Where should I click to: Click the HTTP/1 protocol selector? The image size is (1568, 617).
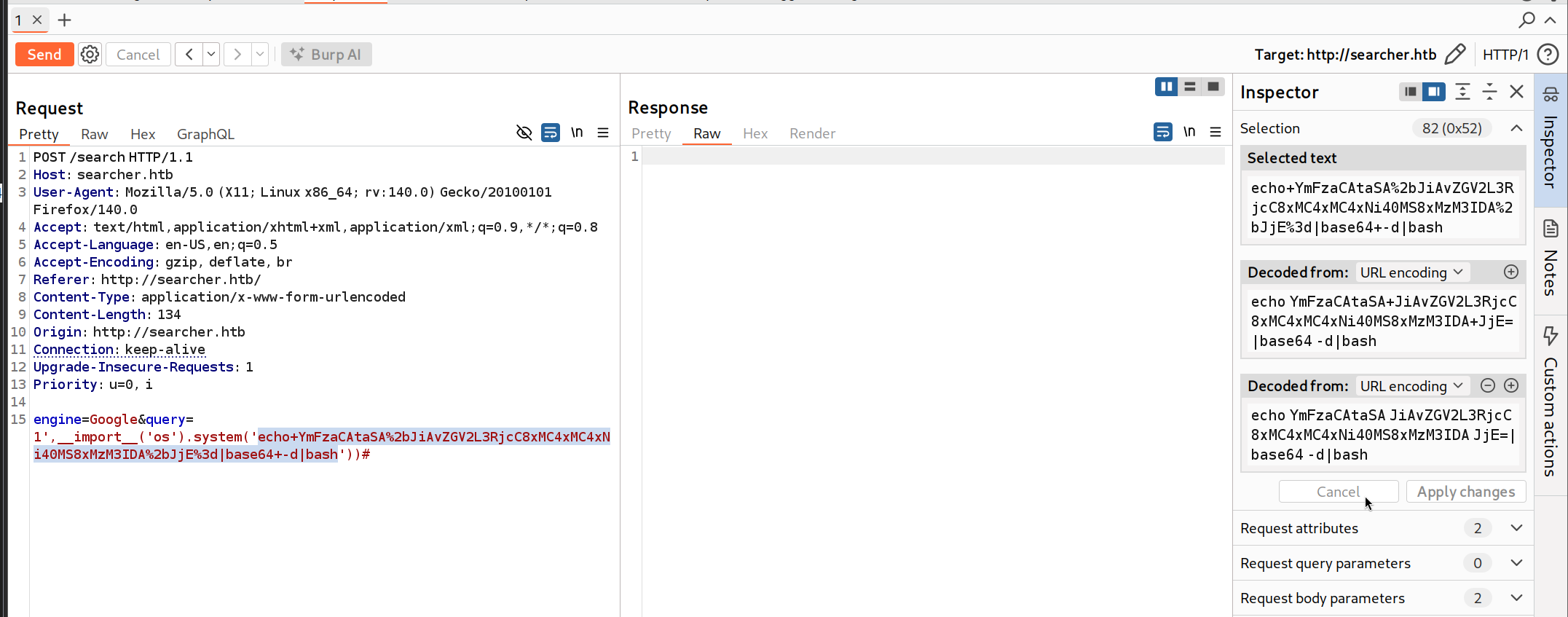click(x=1505, y=55)
